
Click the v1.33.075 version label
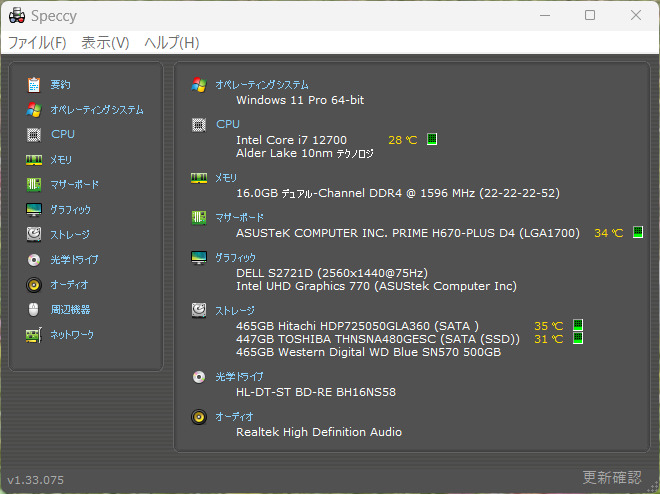coord(35,480)
